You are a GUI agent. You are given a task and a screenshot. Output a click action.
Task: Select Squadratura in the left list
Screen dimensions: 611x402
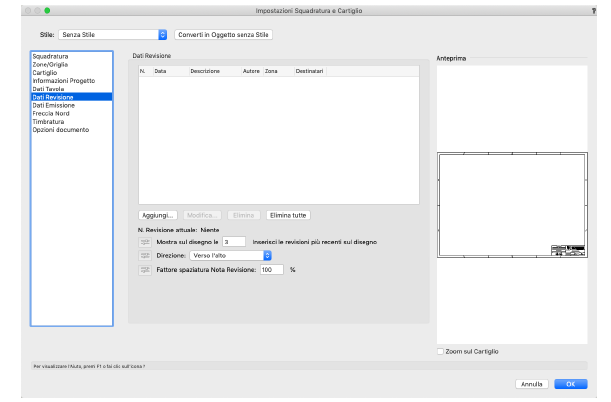(72, 56)
